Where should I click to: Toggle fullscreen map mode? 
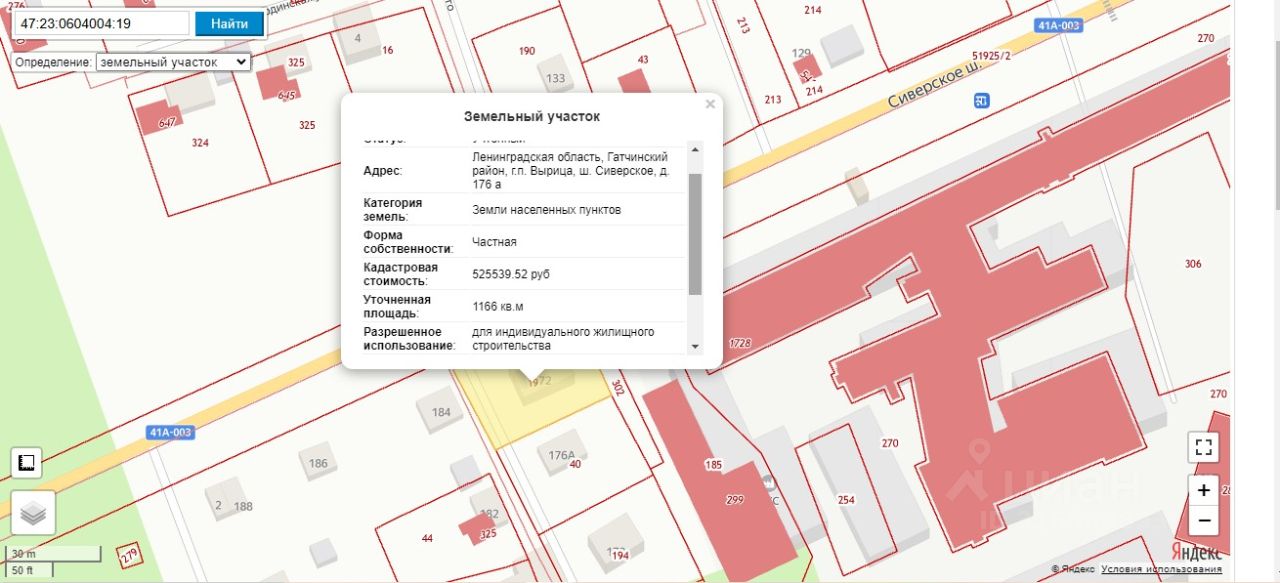(1204, 447)
